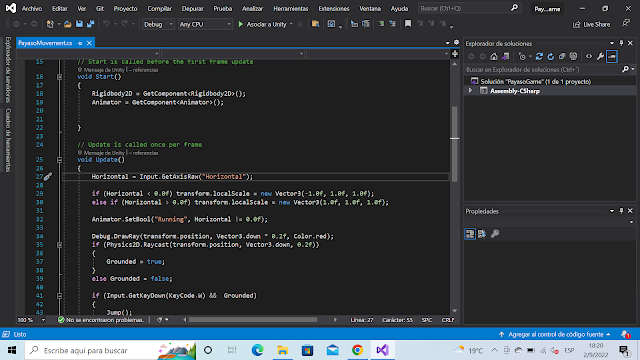This screenshot has width=640, height=360.
Task: Save the current file with the disk icon
Action: (x=79, y=24)
